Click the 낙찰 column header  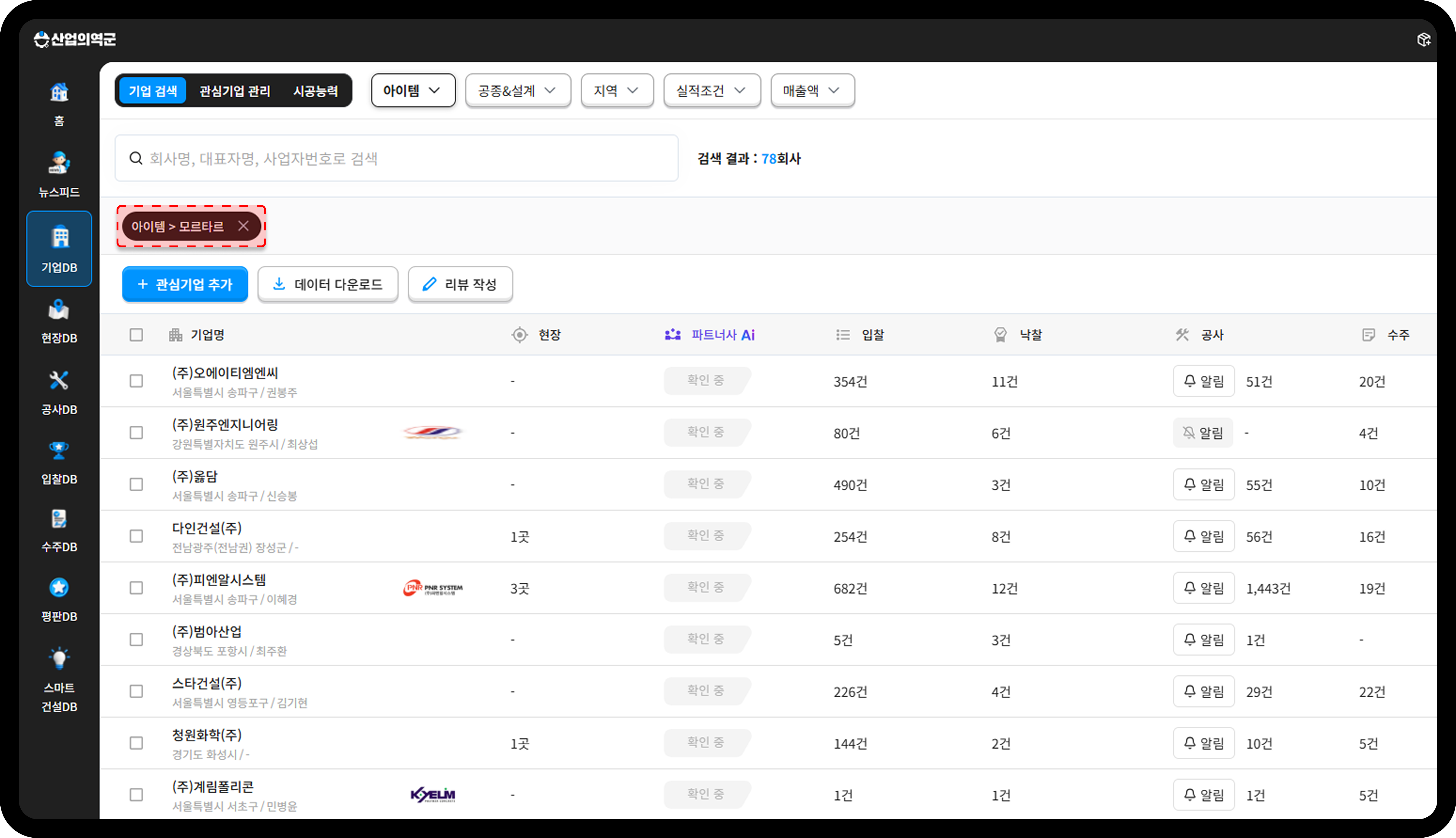point(1018,335)
